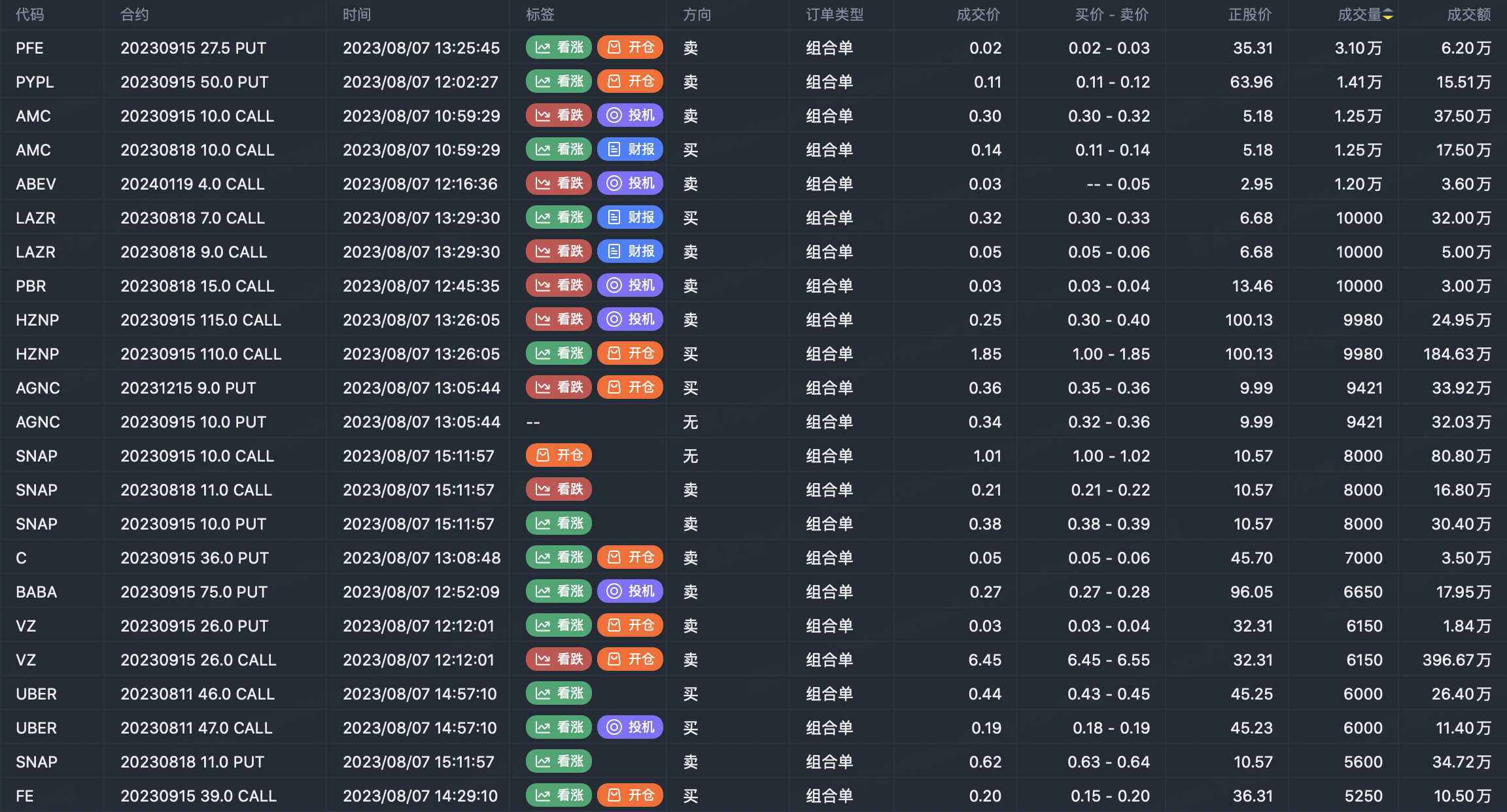Click 投机 tag in ABEV 4.0 CALL row

pyautogui.click(x=630, y=183)
